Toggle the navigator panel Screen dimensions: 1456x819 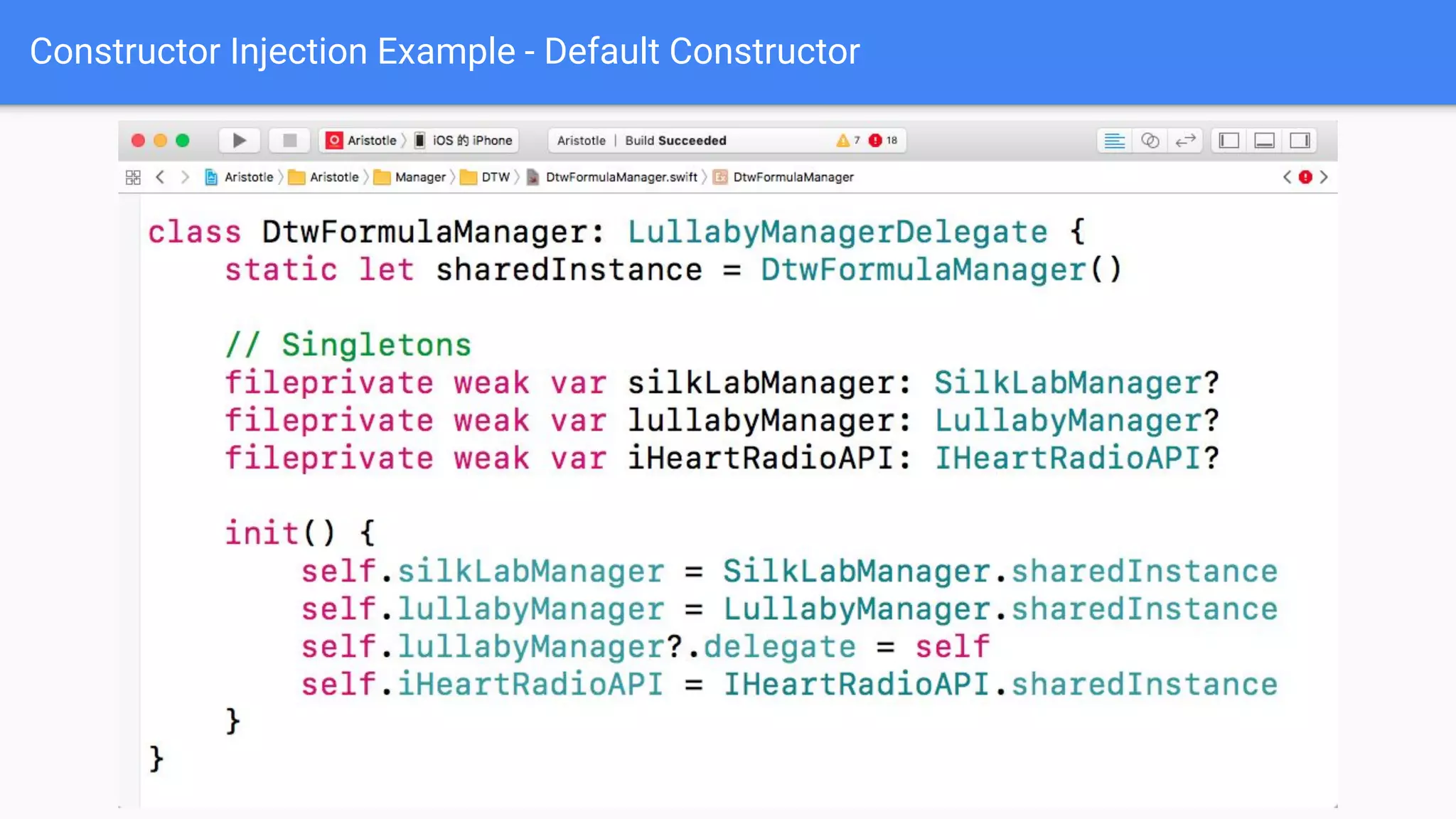click(x=1229, y=140)
